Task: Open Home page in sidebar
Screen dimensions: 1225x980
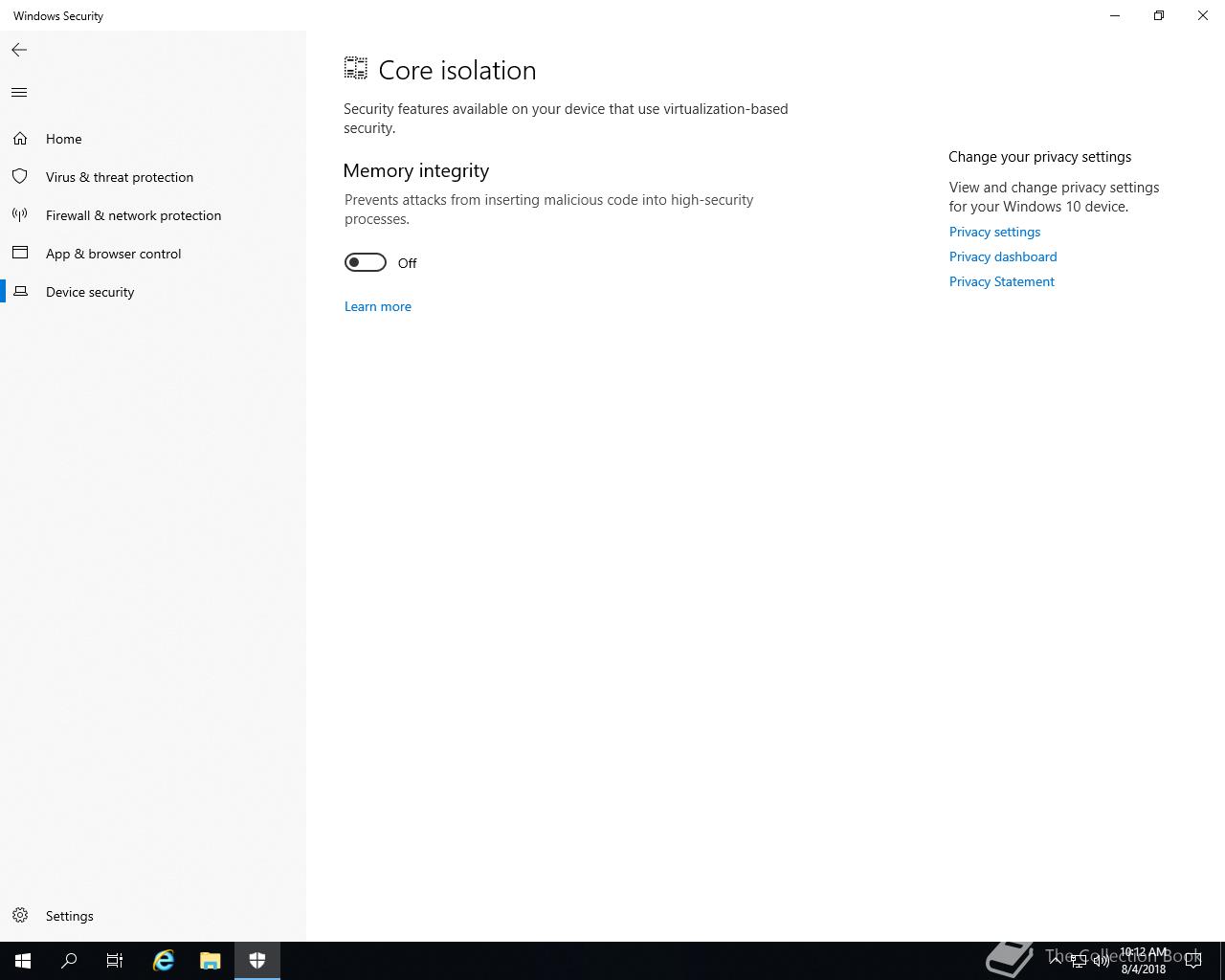Action: [x=153, y=139]
